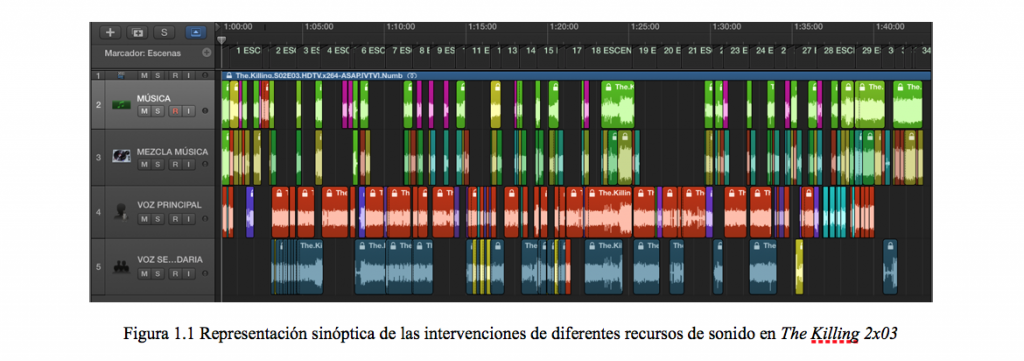Select the VOZ SE...DARIA track name
Image resolution: width=1024 pixels, height=361 pixels.
click(170, 259)
